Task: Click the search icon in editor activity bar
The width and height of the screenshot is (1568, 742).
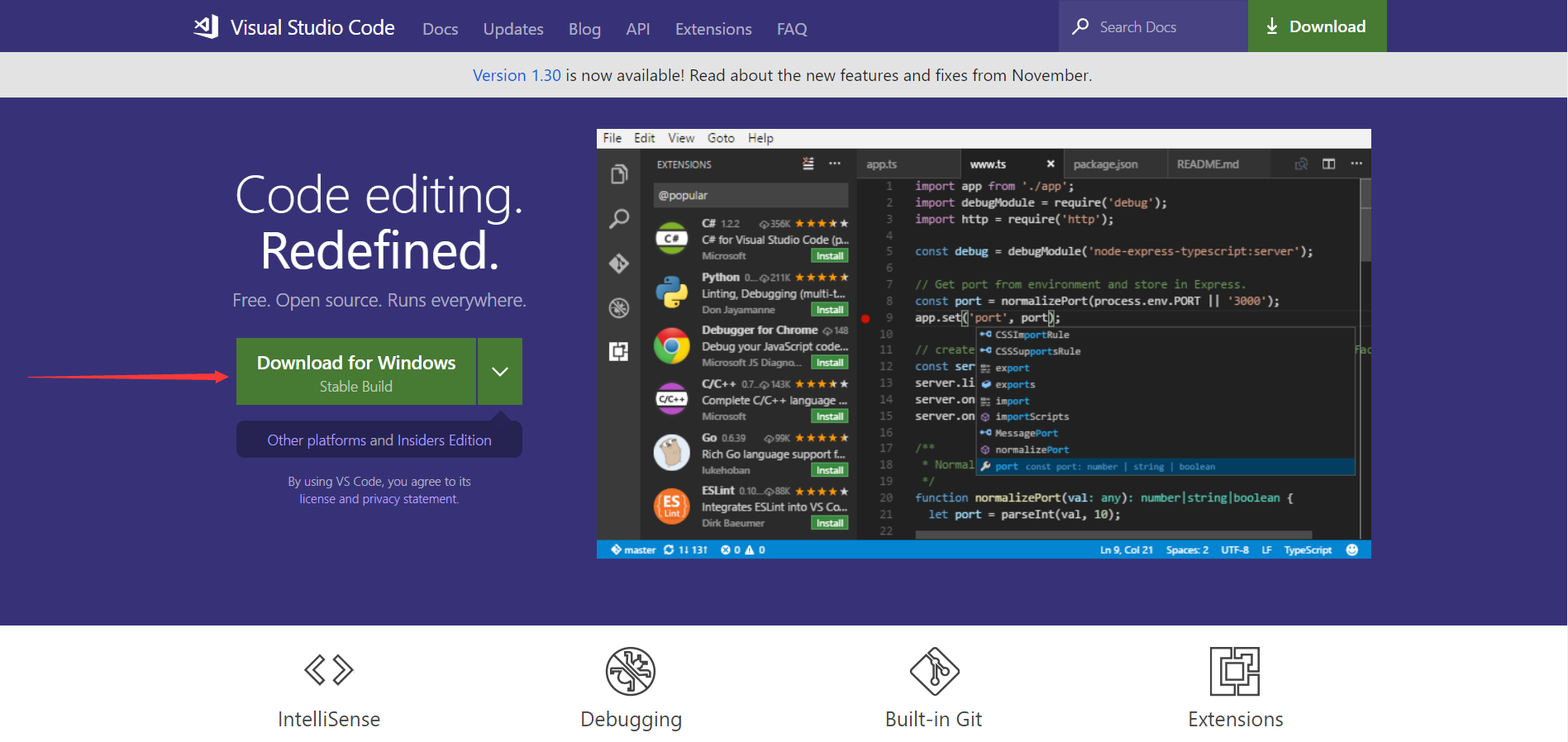Action: pyautogui.click(x=619, y=219)
